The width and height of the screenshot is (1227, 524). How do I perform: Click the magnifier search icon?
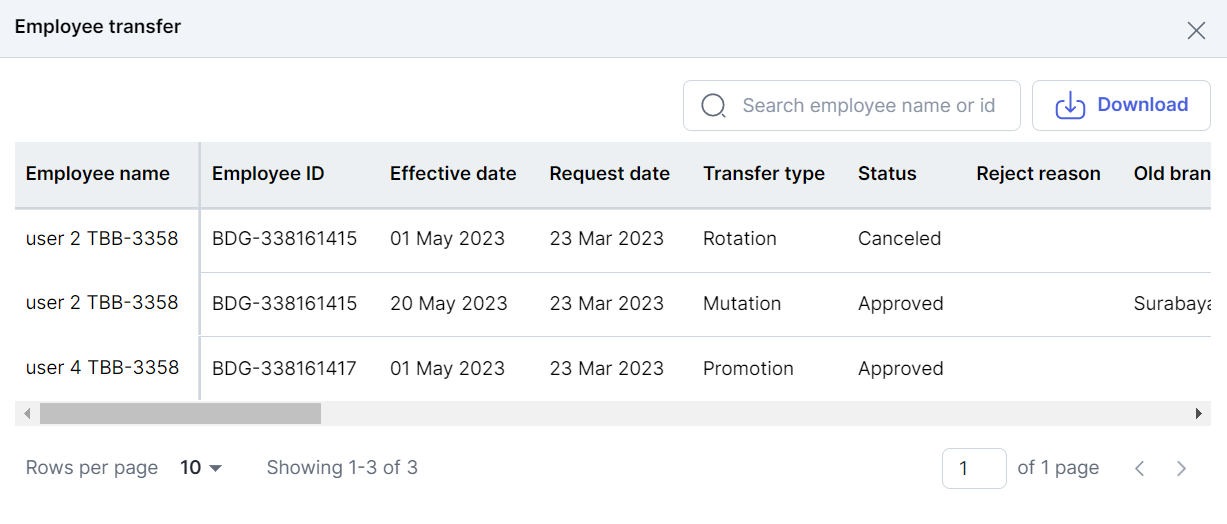click(713, 106)
